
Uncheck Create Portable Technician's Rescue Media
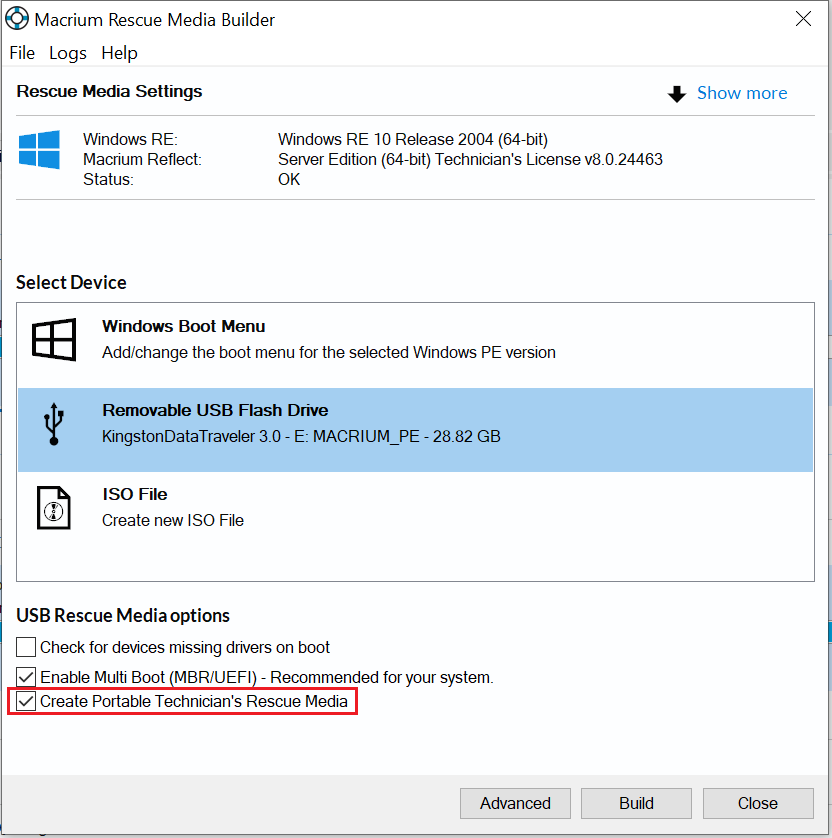(25, 701)
